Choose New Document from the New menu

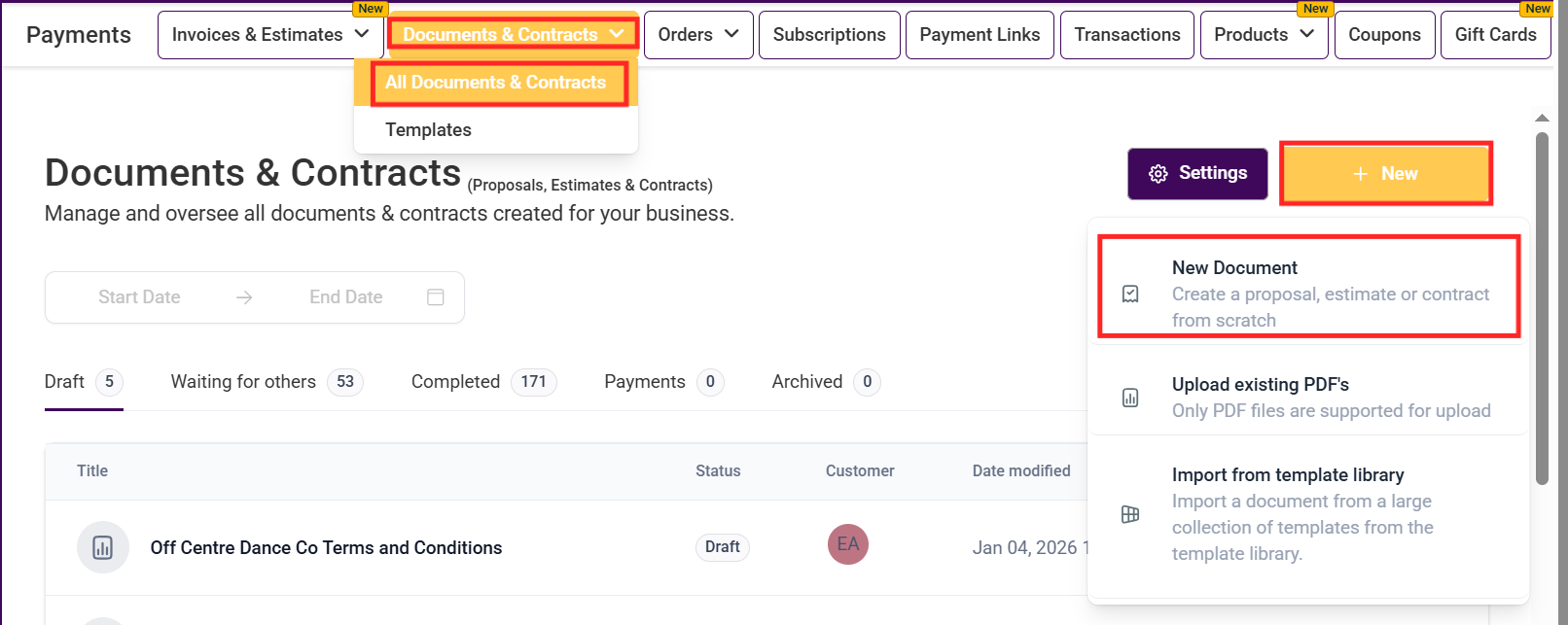pyautogui.click(x=1308, y=294)
